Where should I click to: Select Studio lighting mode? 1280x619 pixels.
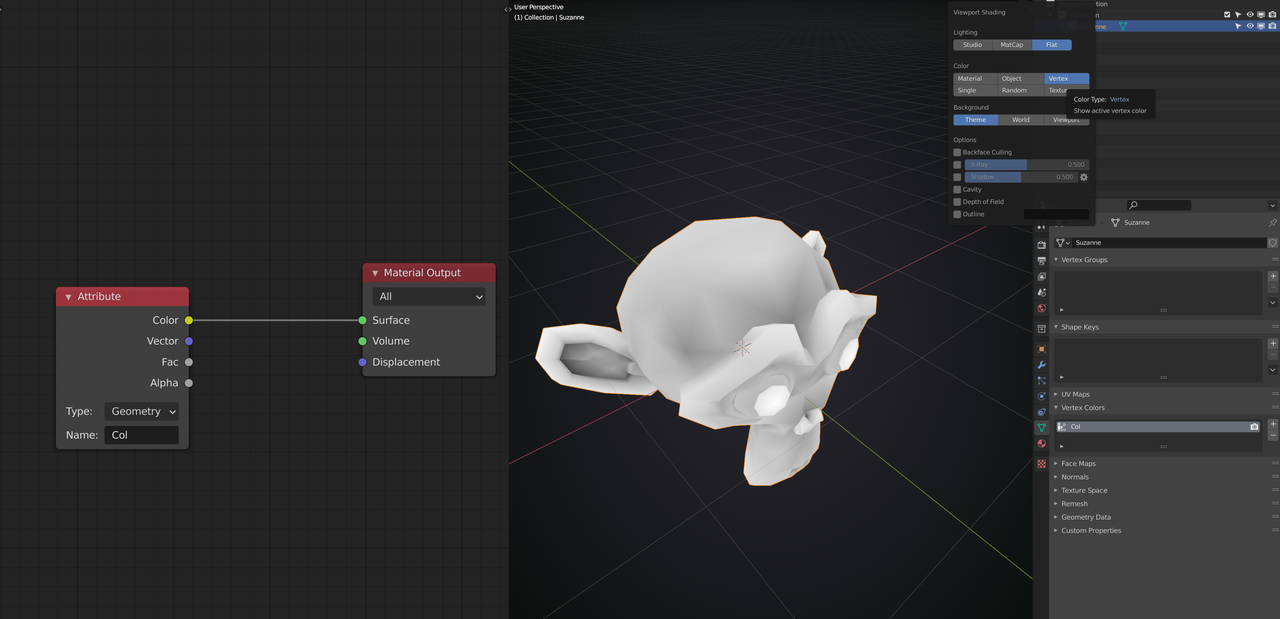(972, 45)
